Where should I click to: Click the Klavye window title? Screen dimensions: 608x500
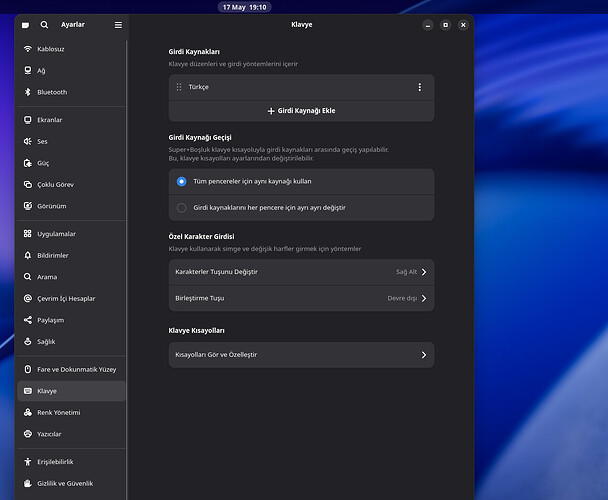pyautogui.click(x=302, y=24)
